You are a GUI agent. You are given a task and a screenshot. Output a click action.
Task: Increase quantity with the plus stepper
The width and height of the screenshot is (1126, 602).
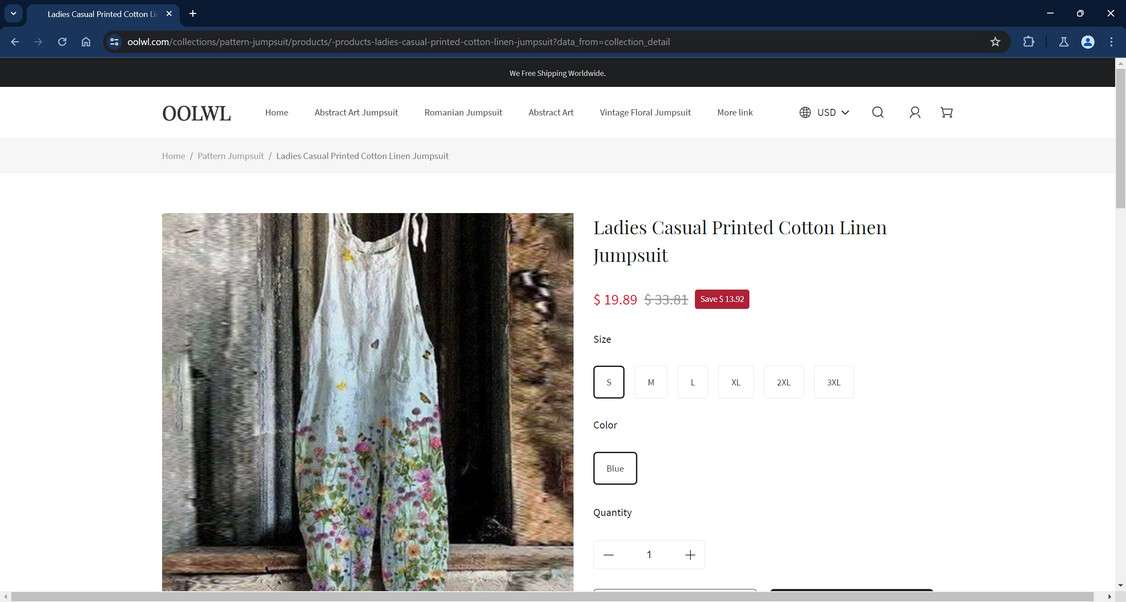pos(691,554)
